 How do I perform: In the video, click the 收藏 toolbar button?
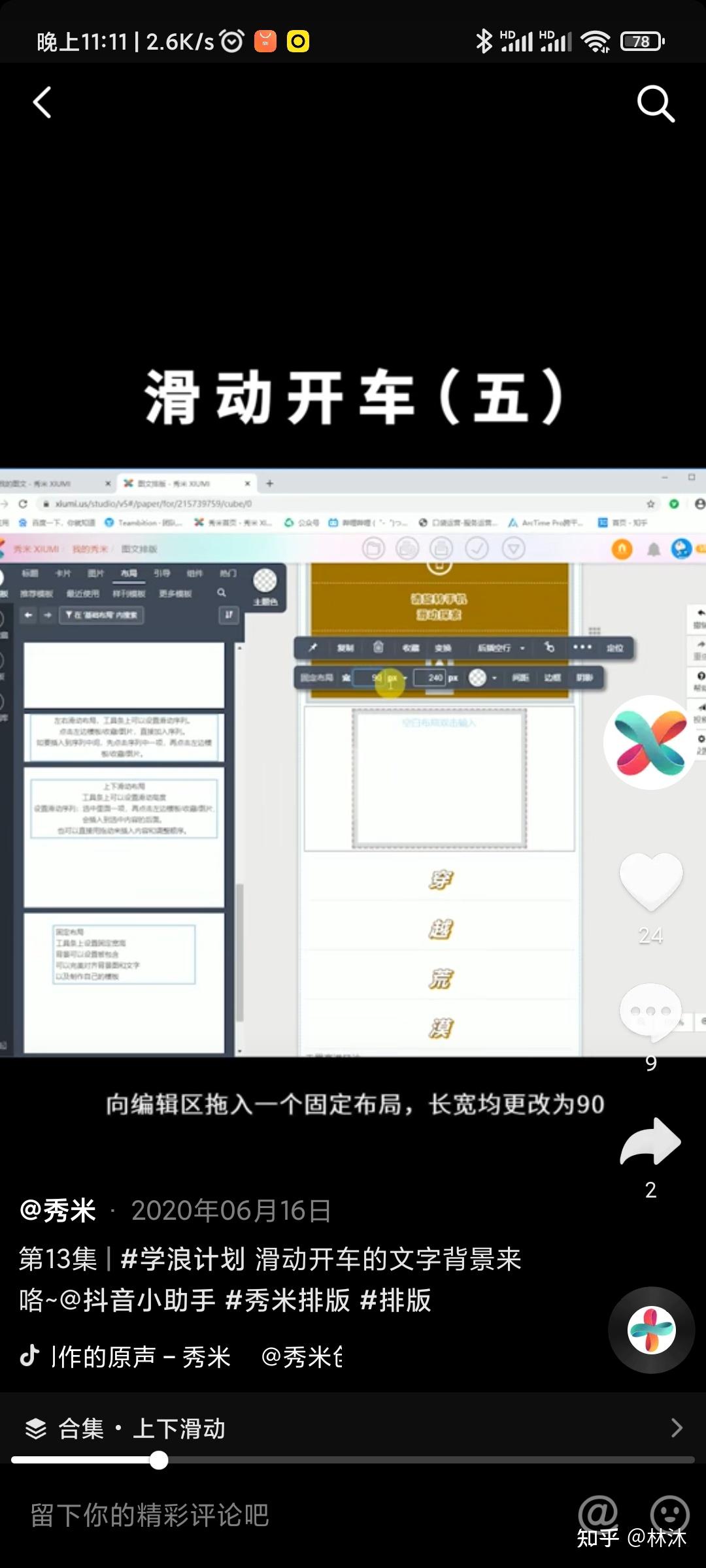click(x=411, y=647)
